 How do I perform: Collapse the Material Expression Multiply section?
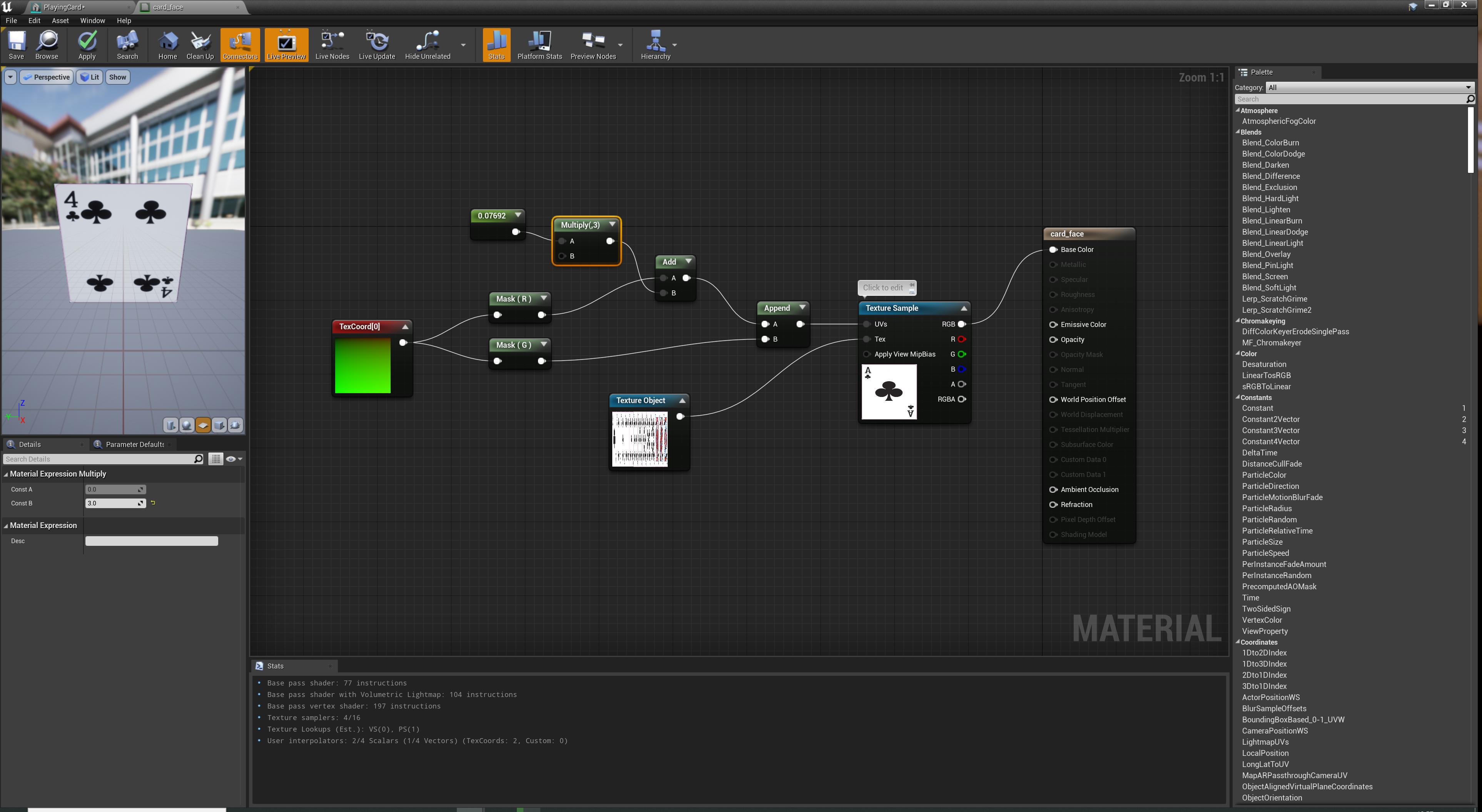click(6, 474)
